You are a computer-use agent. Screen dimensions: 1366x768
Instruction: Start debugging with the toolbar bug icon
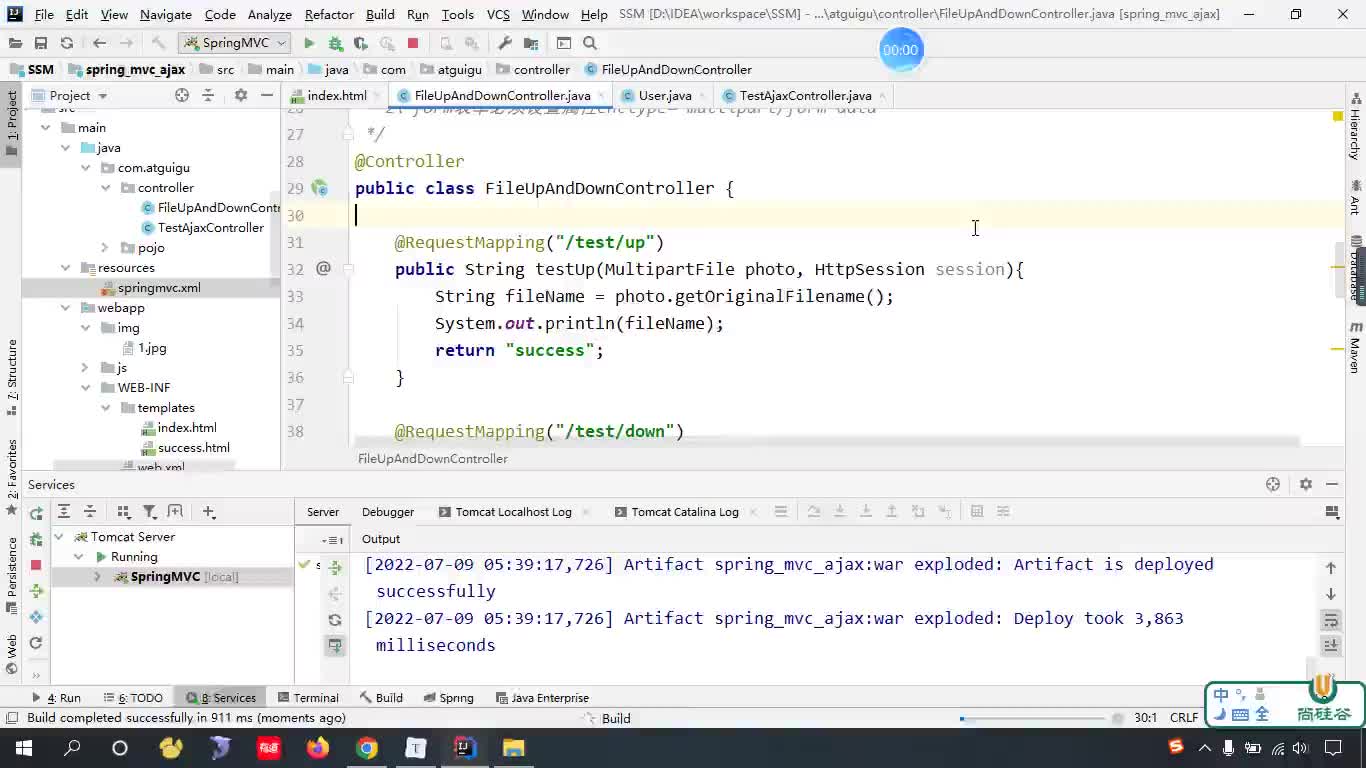pos(335,43)
